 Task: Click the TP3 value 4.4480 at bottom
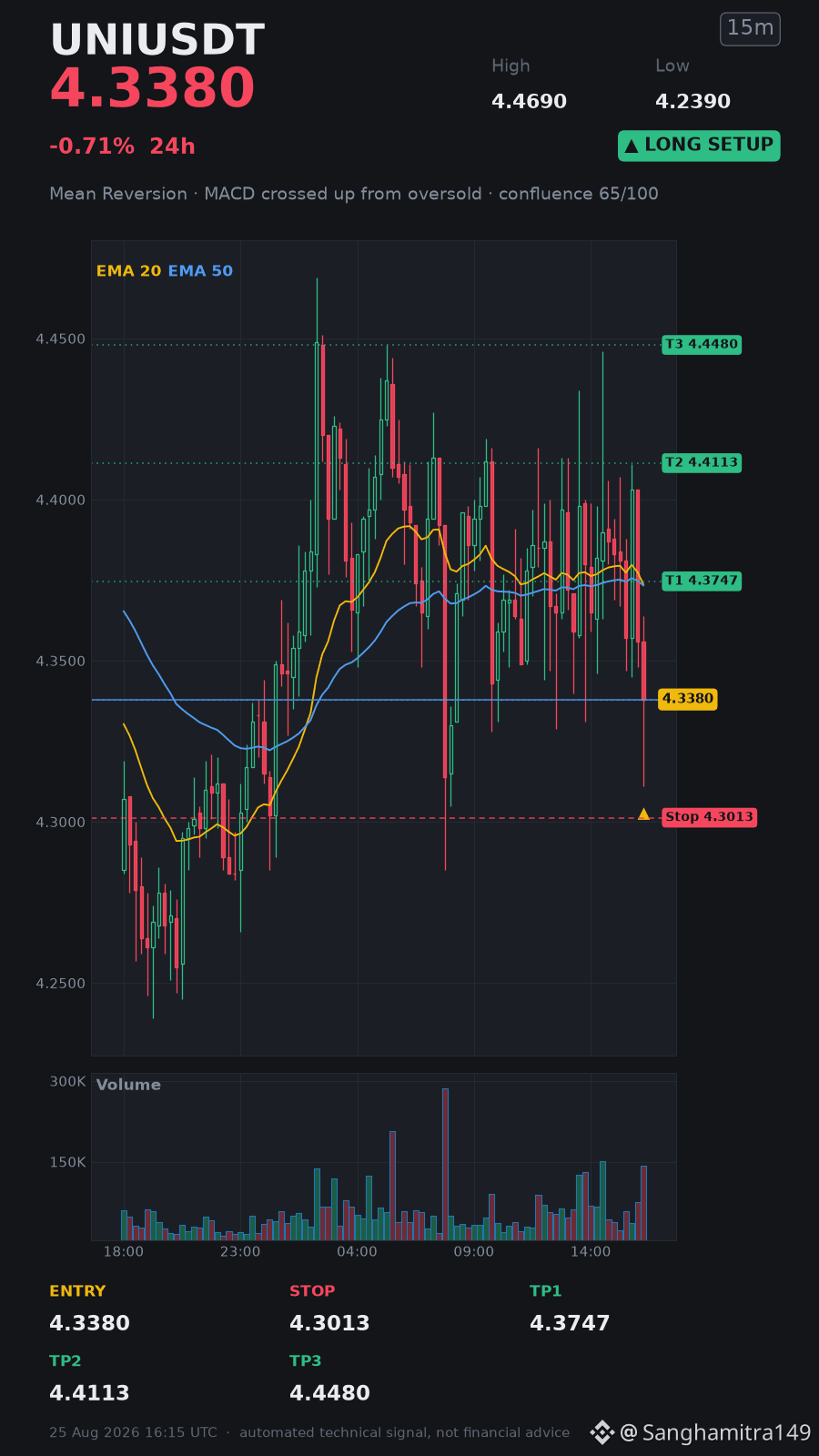[329, 1393]
